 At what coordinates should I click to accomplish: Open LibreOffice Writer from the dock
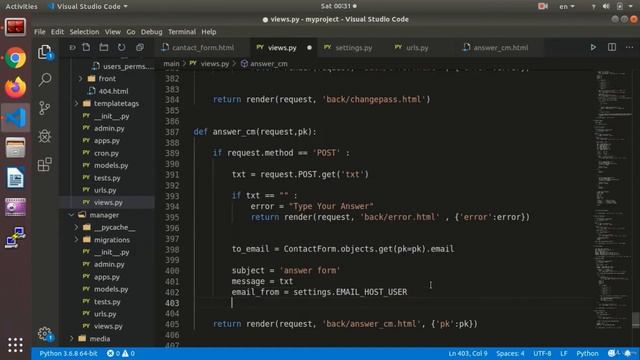(x=16, y=178)
